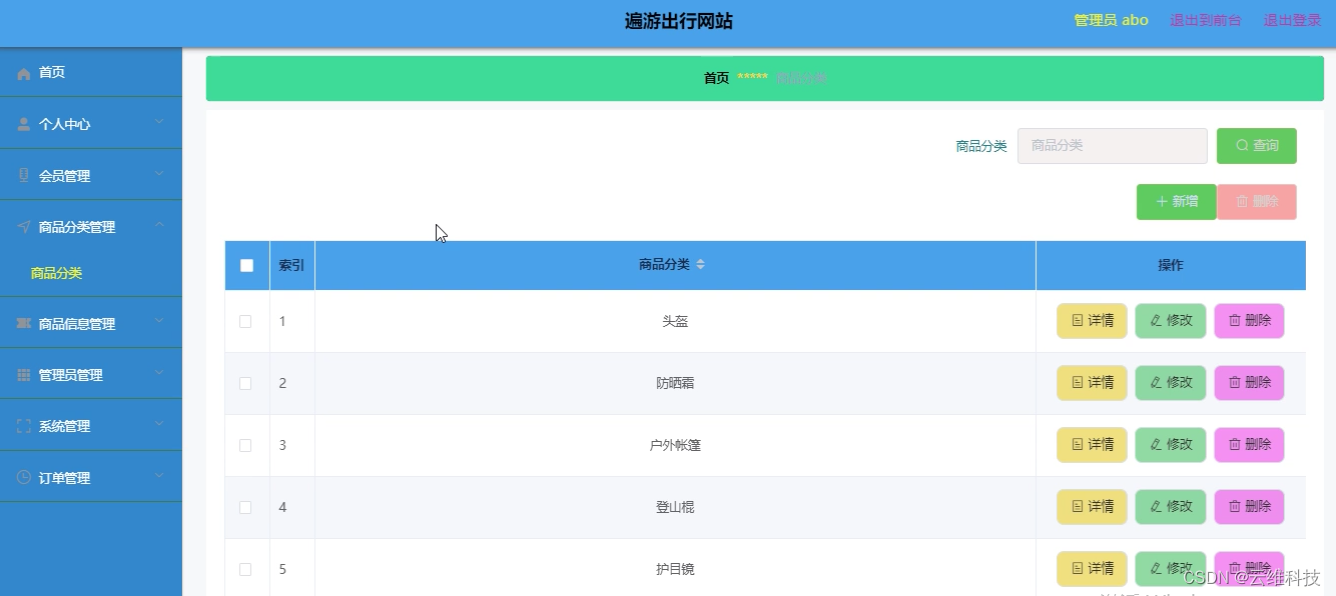Click the sort arrows in 商品分类 header
The height and width of the screenshot is (596, 1336).
[x=700, y=265]
